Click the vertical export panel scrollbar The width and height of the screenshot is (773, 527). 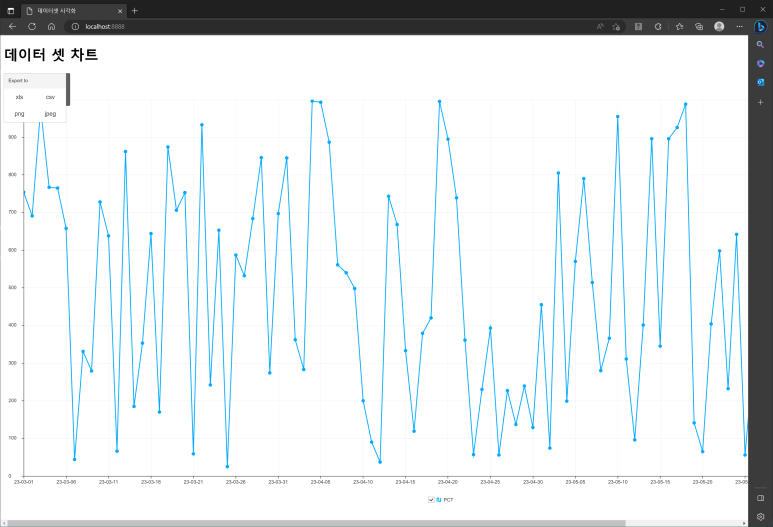(68, 89)
